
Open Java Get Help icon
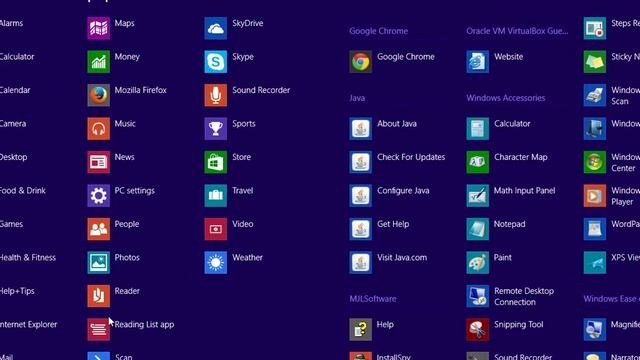pos(360,229)
